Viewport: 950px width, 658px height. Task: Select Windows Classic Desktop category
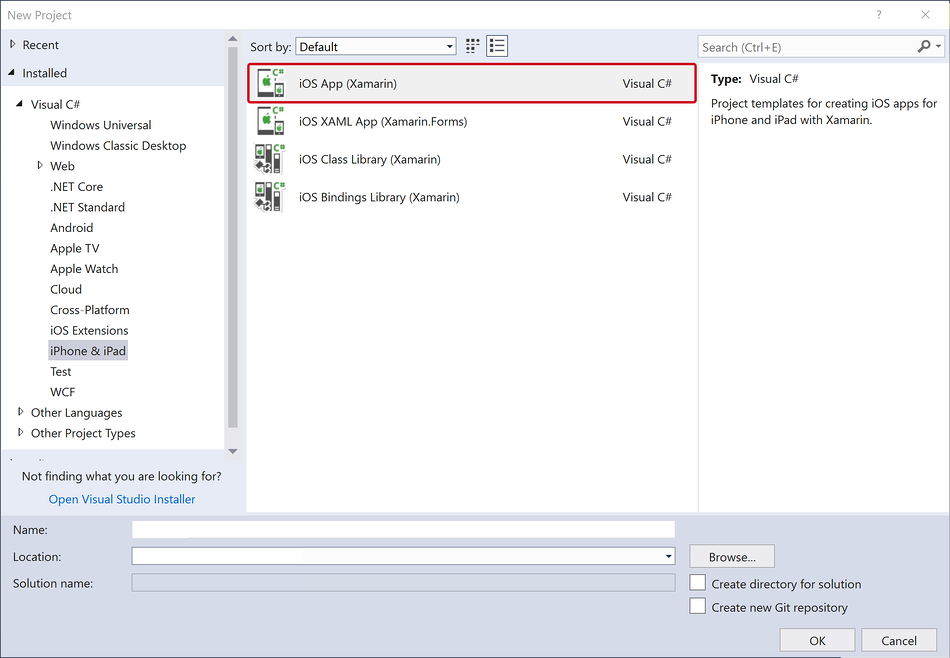pyautogui.click(x=118, y=145)
